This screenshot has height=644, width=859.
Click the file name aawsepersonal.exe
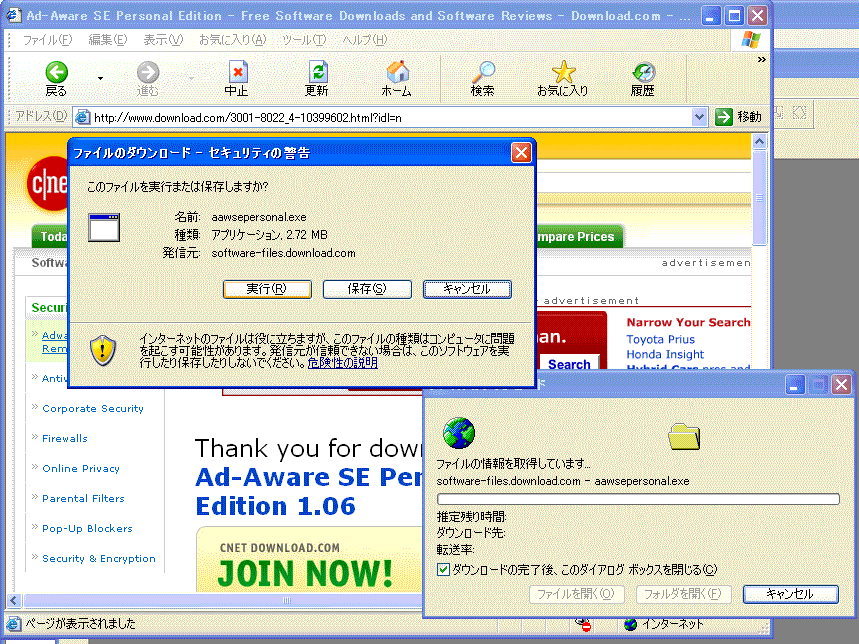tap(259, 217)
